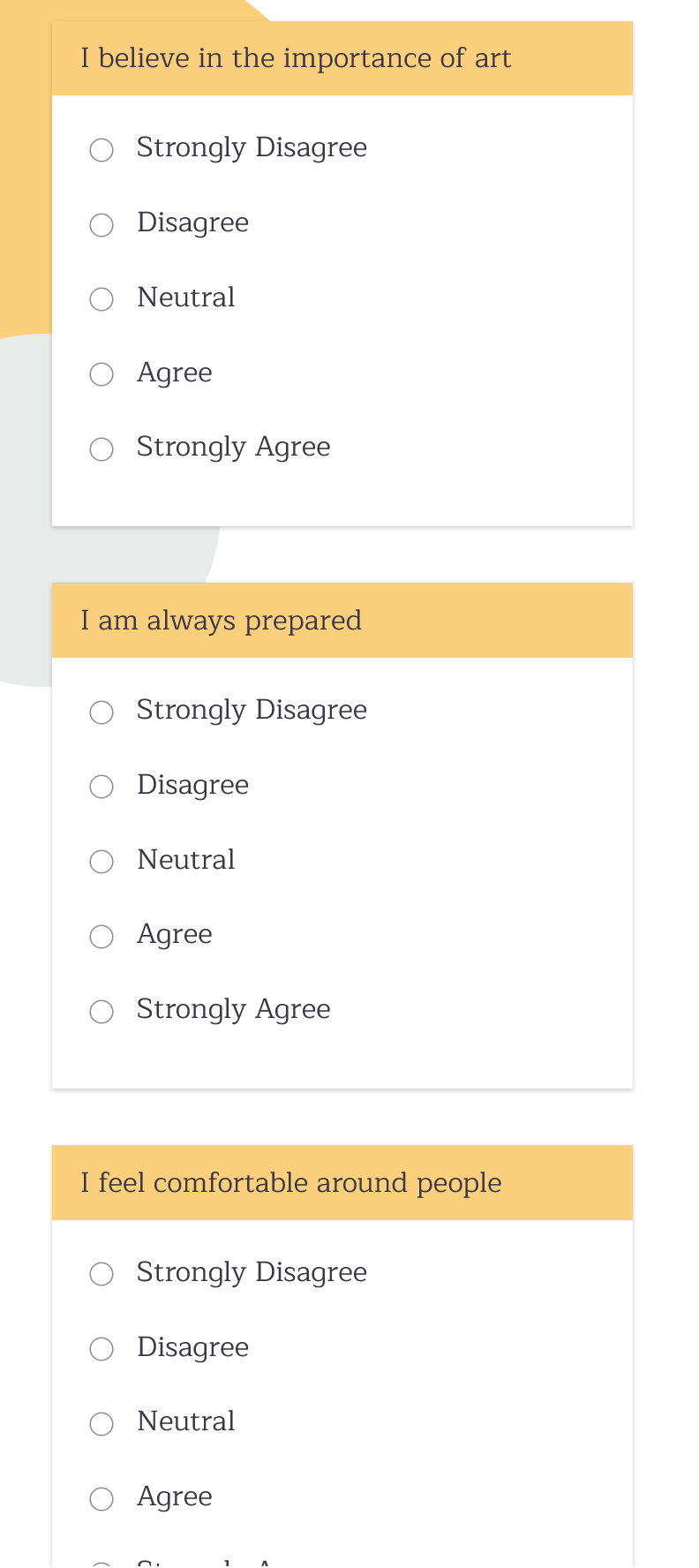Click the 'I believe in the importance of art' header

[x=296, y=58]
